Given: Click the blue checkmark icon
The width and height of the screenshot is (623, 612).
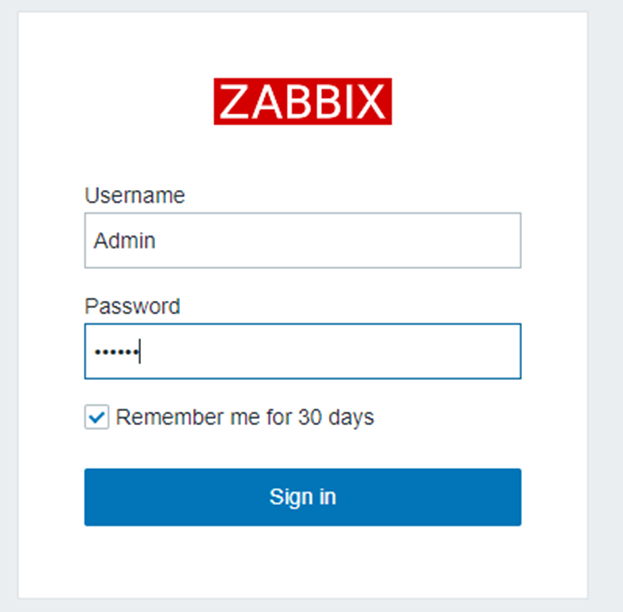Looking at the screenshot, I should pyautogui.click(x=96, y=418).
